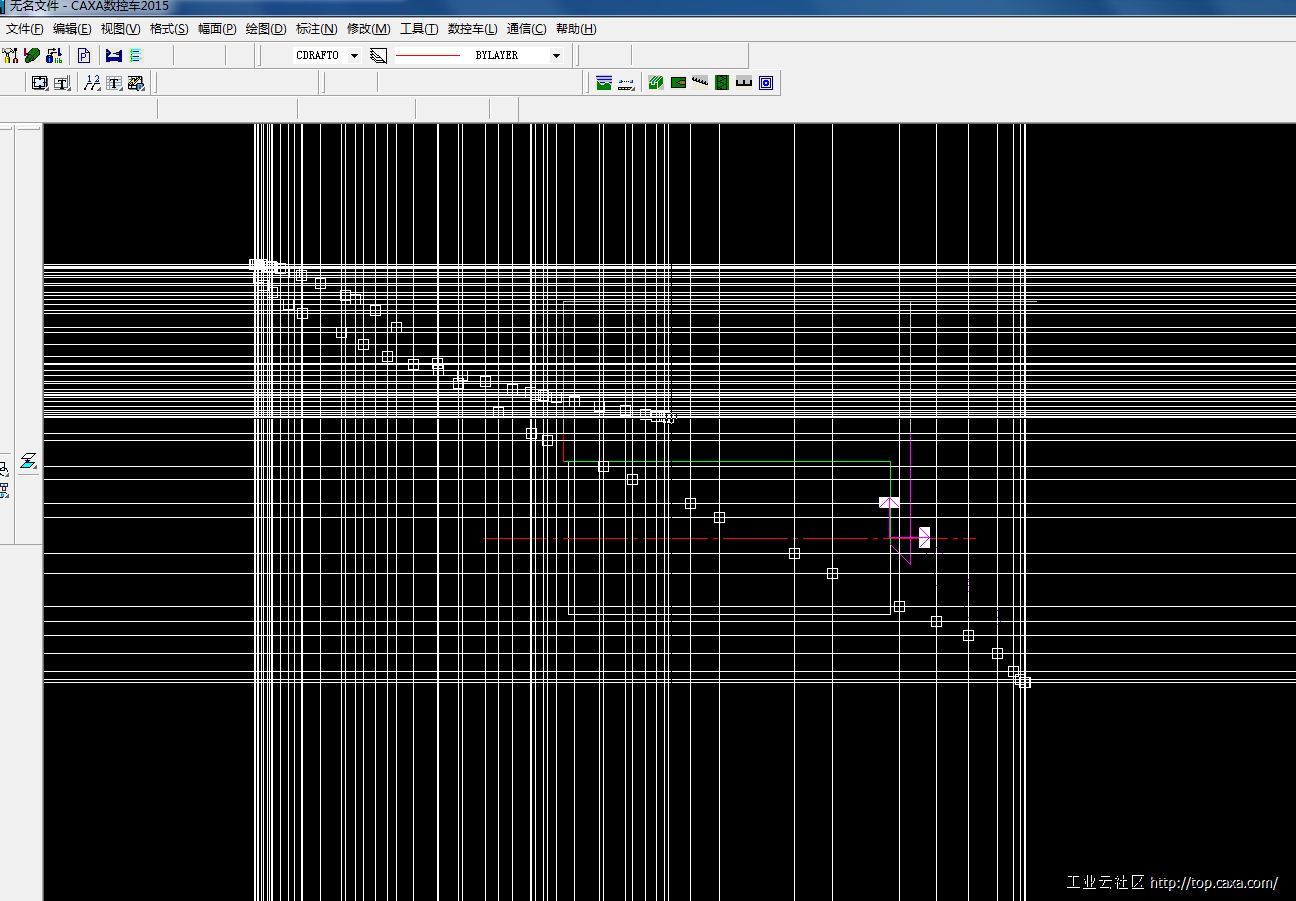1296x901 pixels.
Task: Open the 绘图(D) menu
Action: 266,29
